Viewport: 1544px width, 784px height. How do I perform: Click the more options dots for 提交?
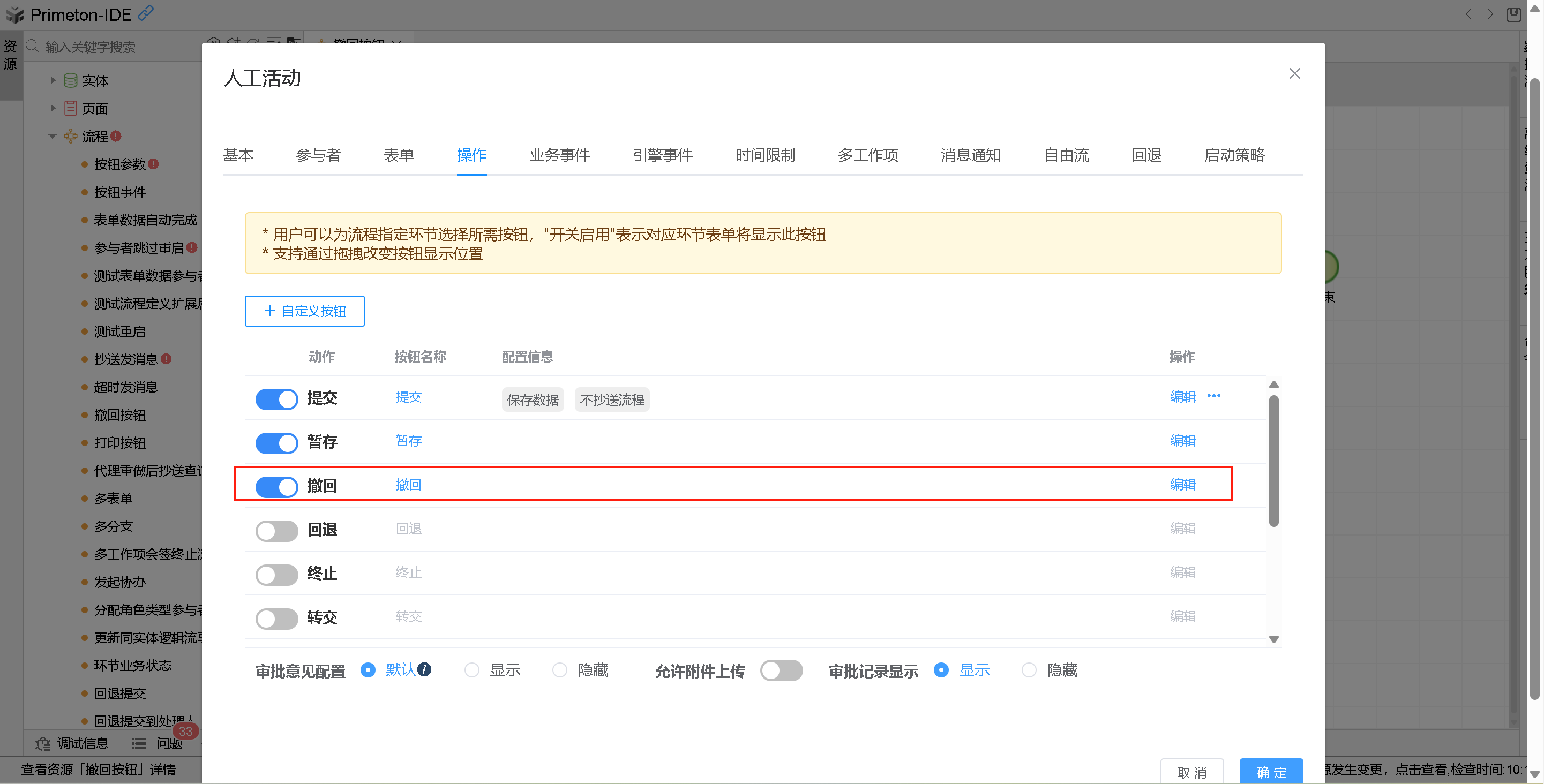[x=1213, y=396]
